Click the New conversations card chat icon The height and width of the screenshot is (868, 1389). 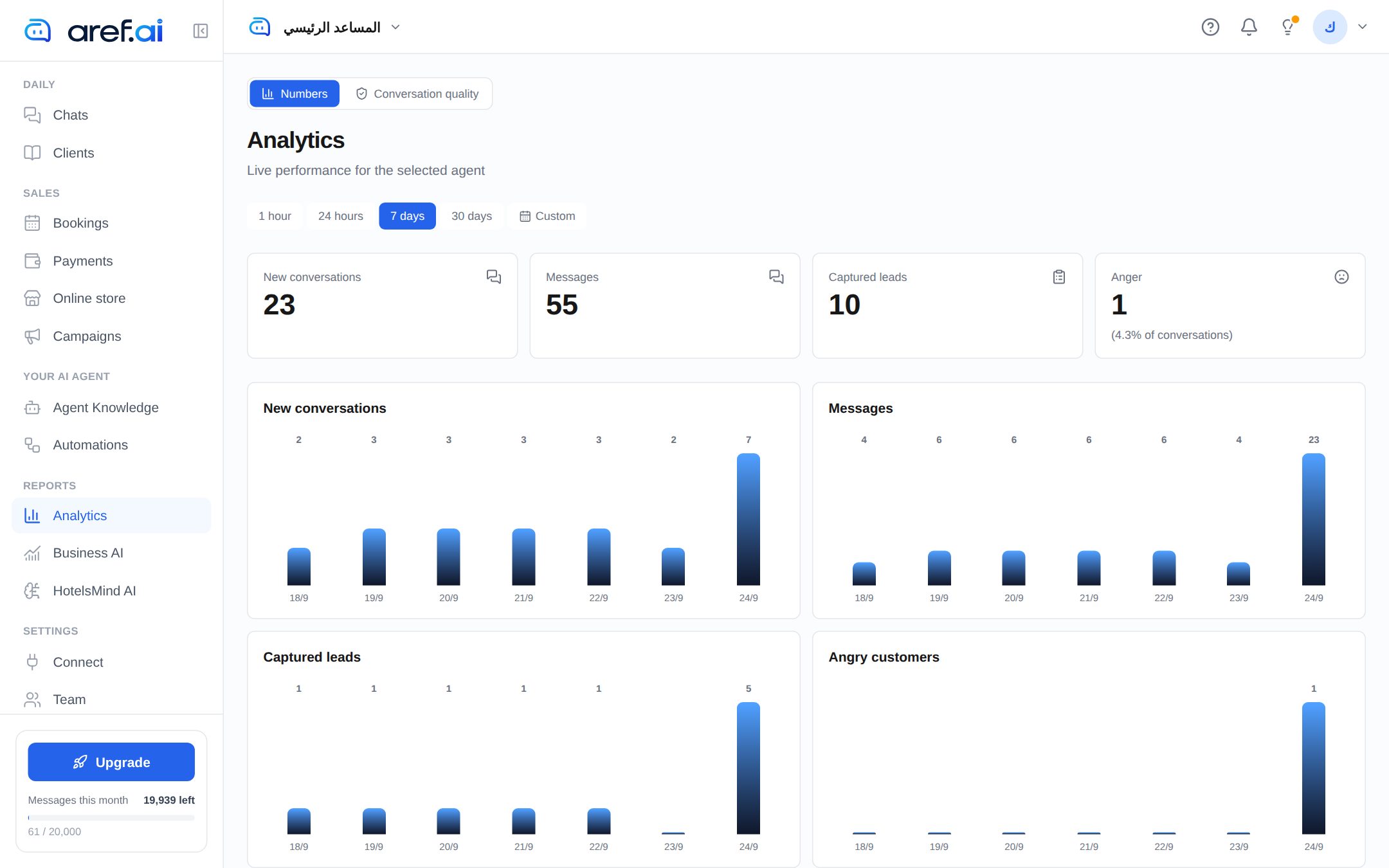tap(494, 276)
